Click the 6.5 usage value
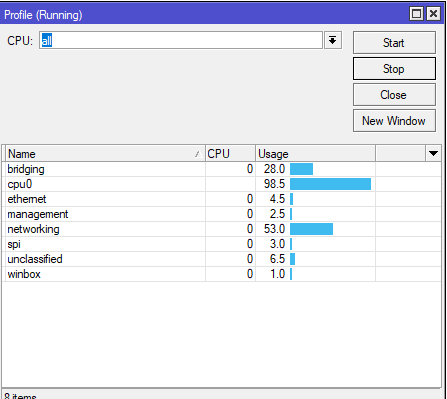The height and width of the screenshot is (399, 447). coord(277,259)
